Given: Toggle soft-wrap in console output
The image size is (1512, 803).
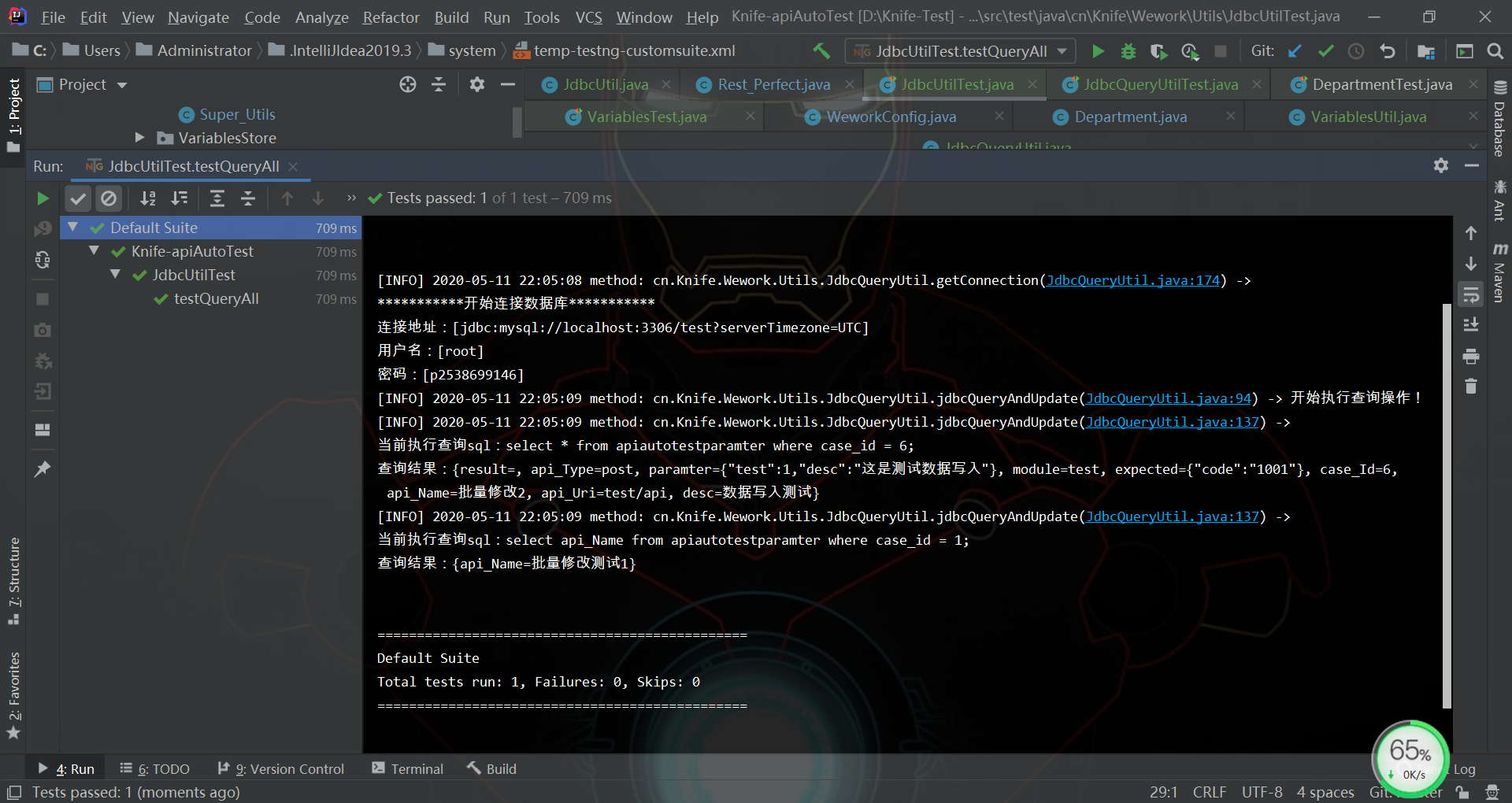Looking at the screenshot, I should 1471,294.
